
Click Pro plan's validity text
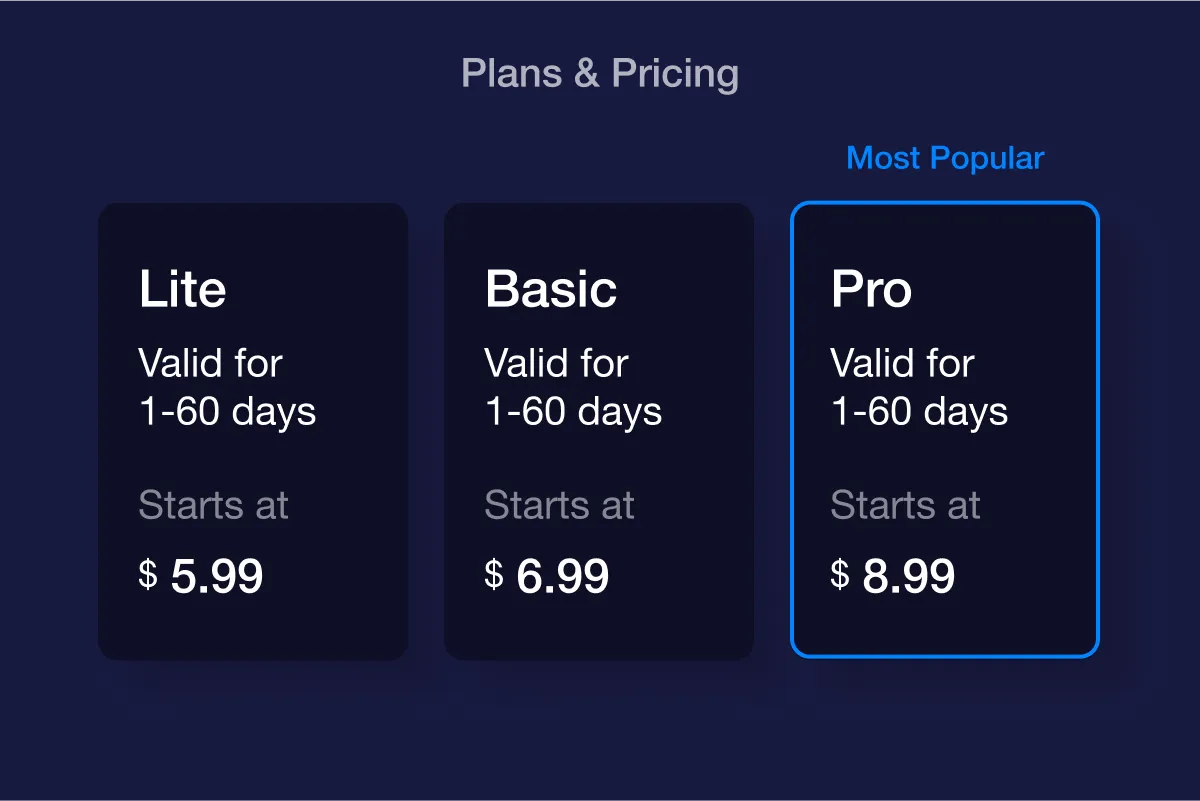pyautogui.click(x=919, y=387)
